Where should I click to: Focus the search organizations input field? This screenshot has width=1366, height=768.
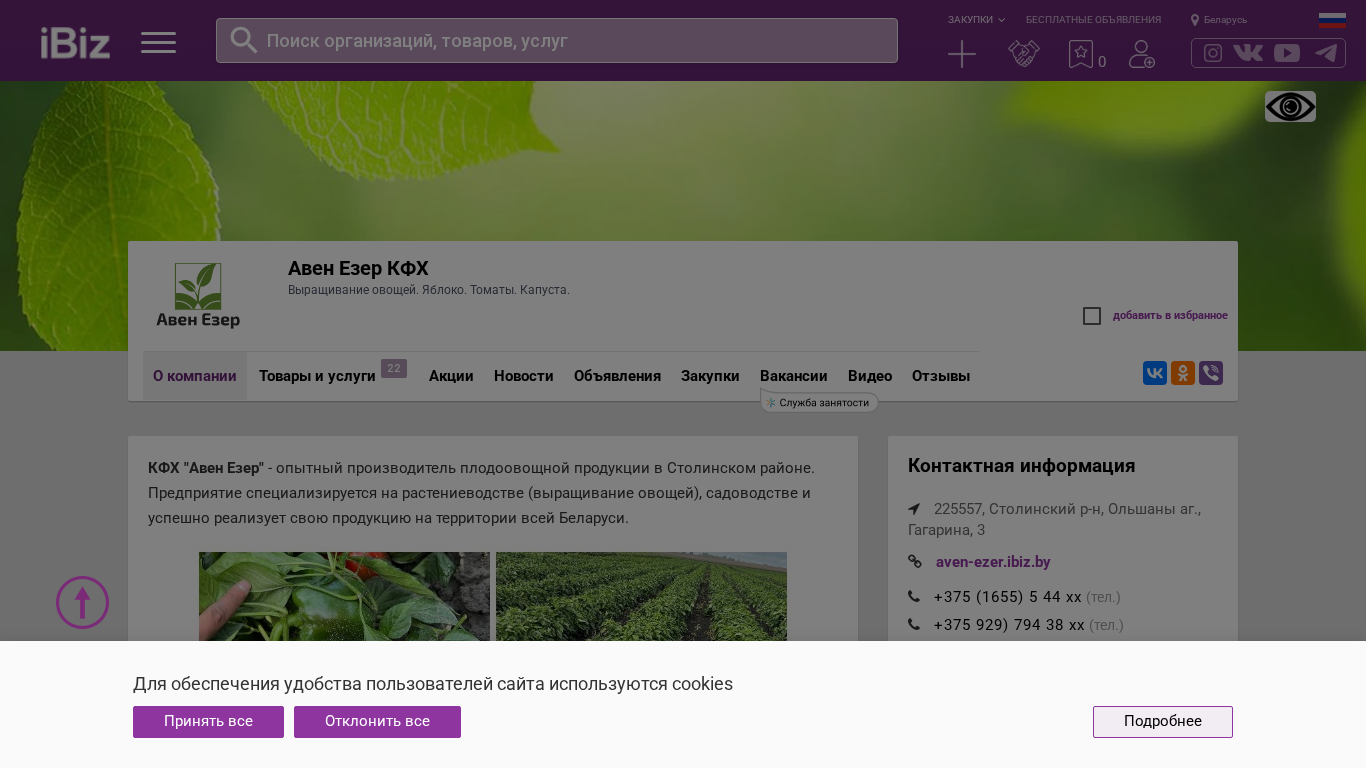[x=557, y=40]
